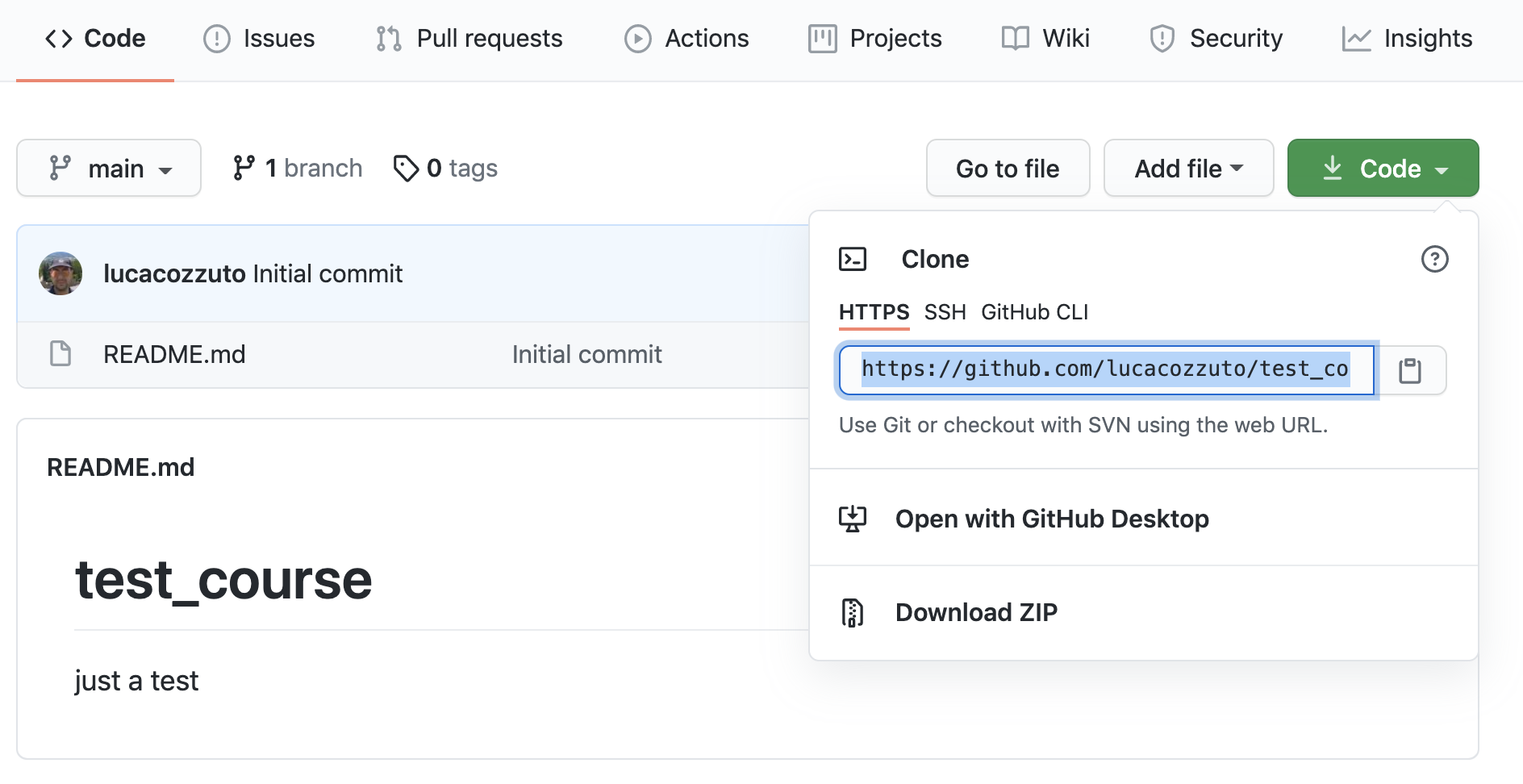Image resolution: width=1523 pixels, height=784 pixels.
Task: Open the Pull requests tab
Action: click(x=469, y=39)
